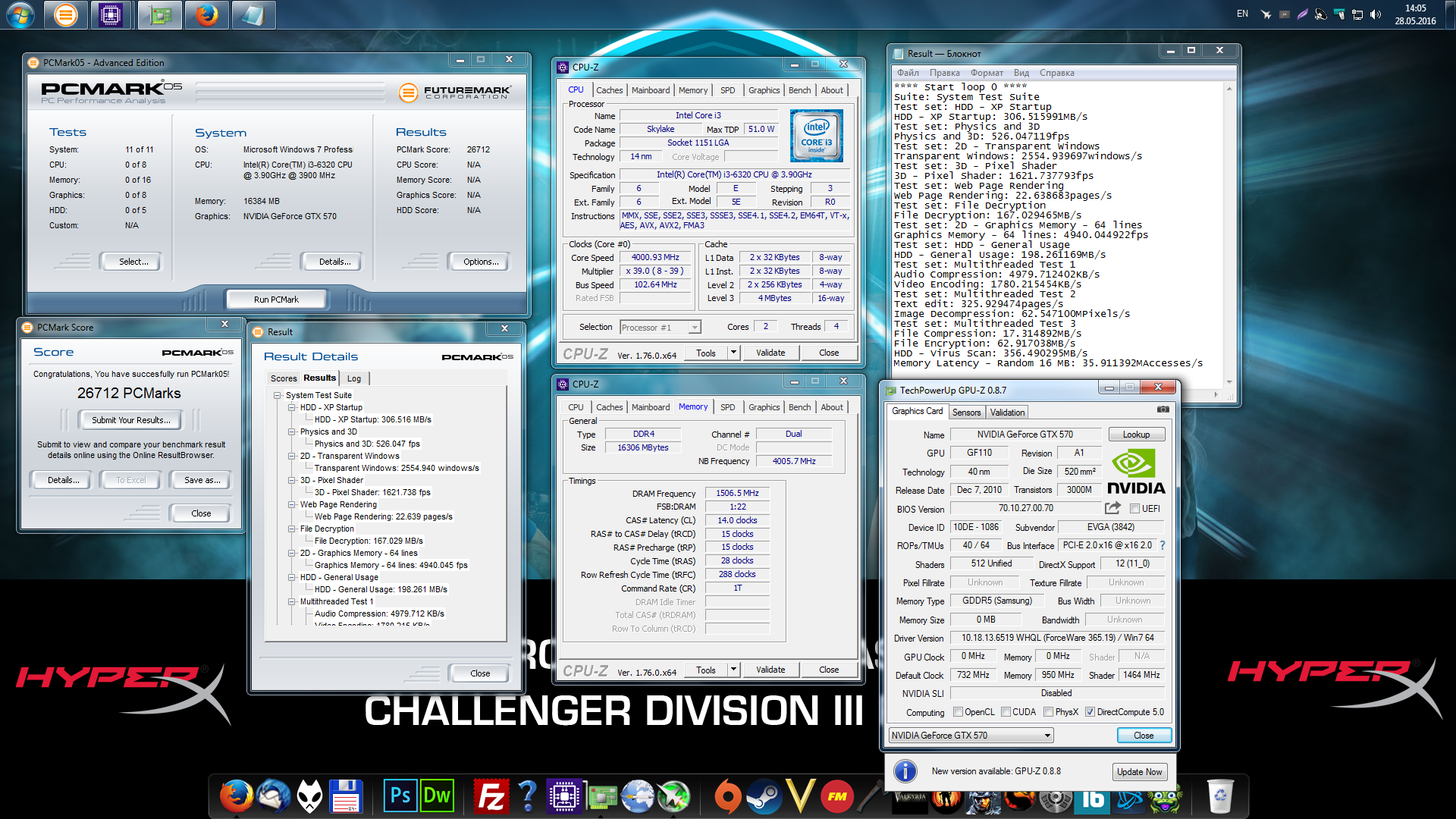Click the Notepad vertical scrollbar up arrow
This screenshot has height=819, width=1456.
[x=1228, y=89]
